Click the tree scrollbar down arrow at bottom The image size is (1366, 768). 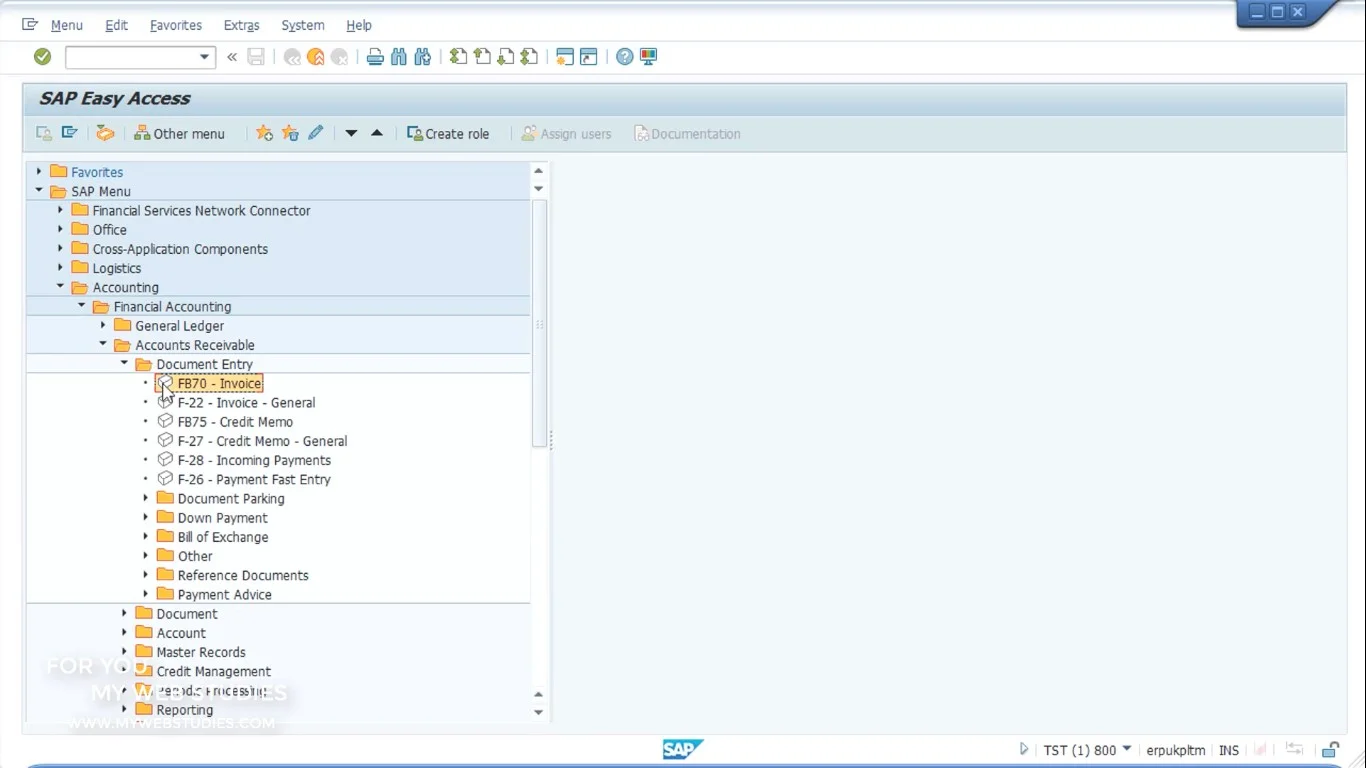tap(538, 712)
